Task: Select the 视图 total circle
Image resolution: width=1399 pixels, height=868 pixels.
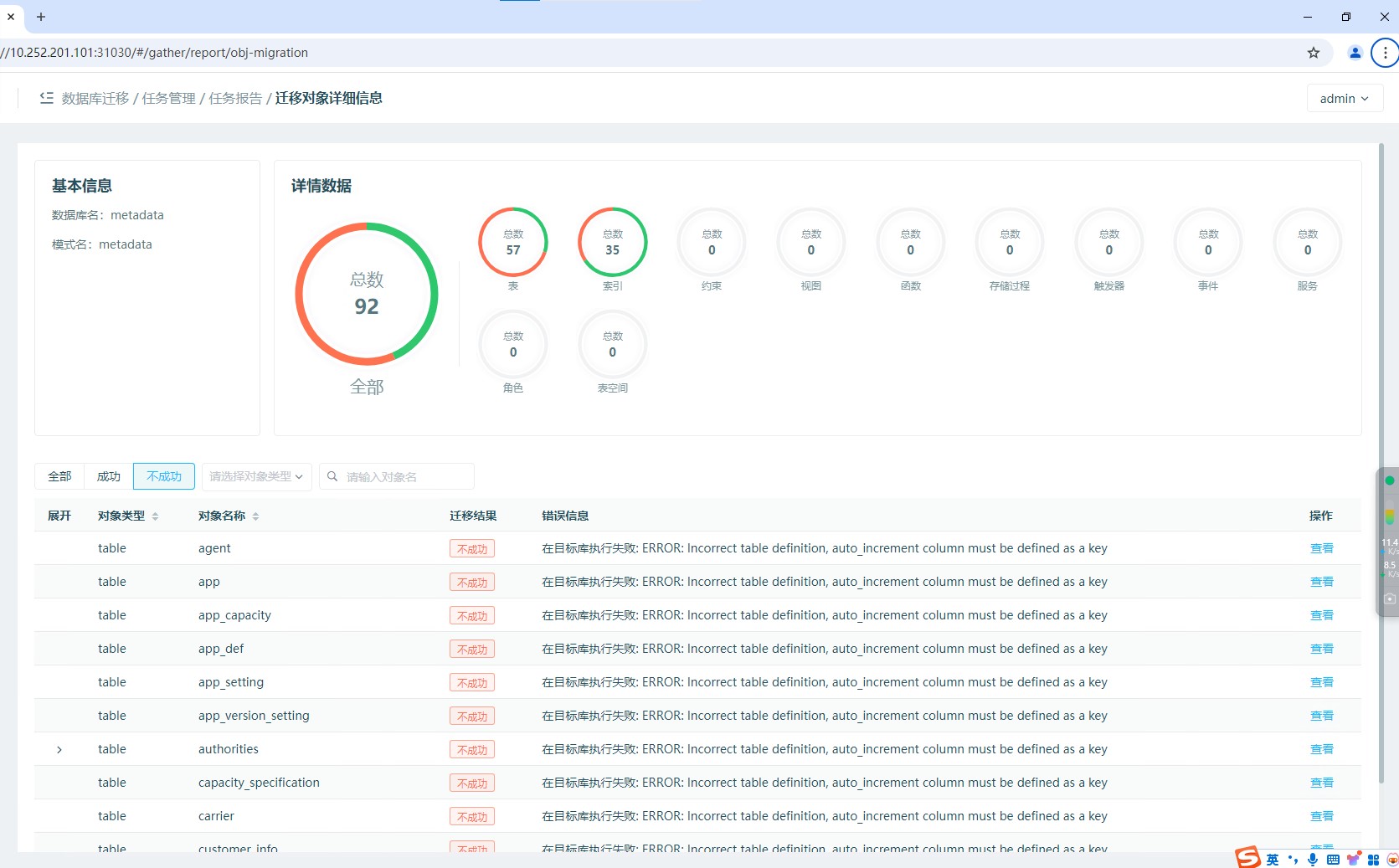Action: point(811,242)
